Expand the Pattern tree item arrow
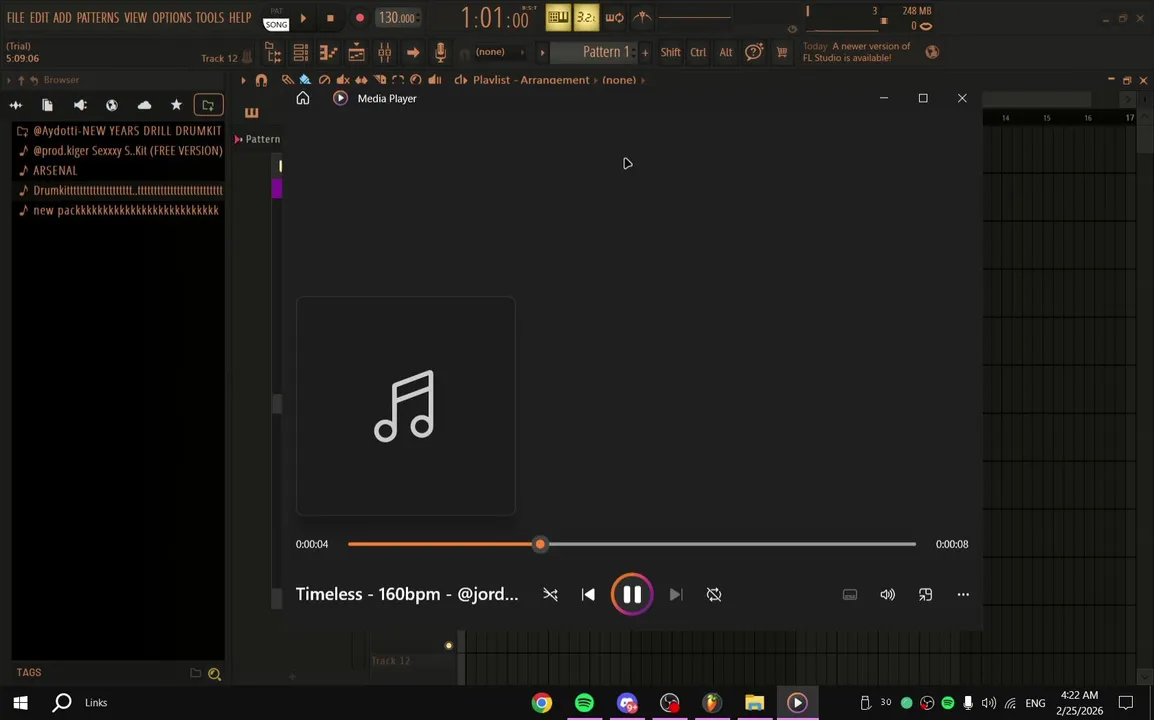Image resolution: width=1154 pixels, height=720 pixels. click(x=238, y=139)
